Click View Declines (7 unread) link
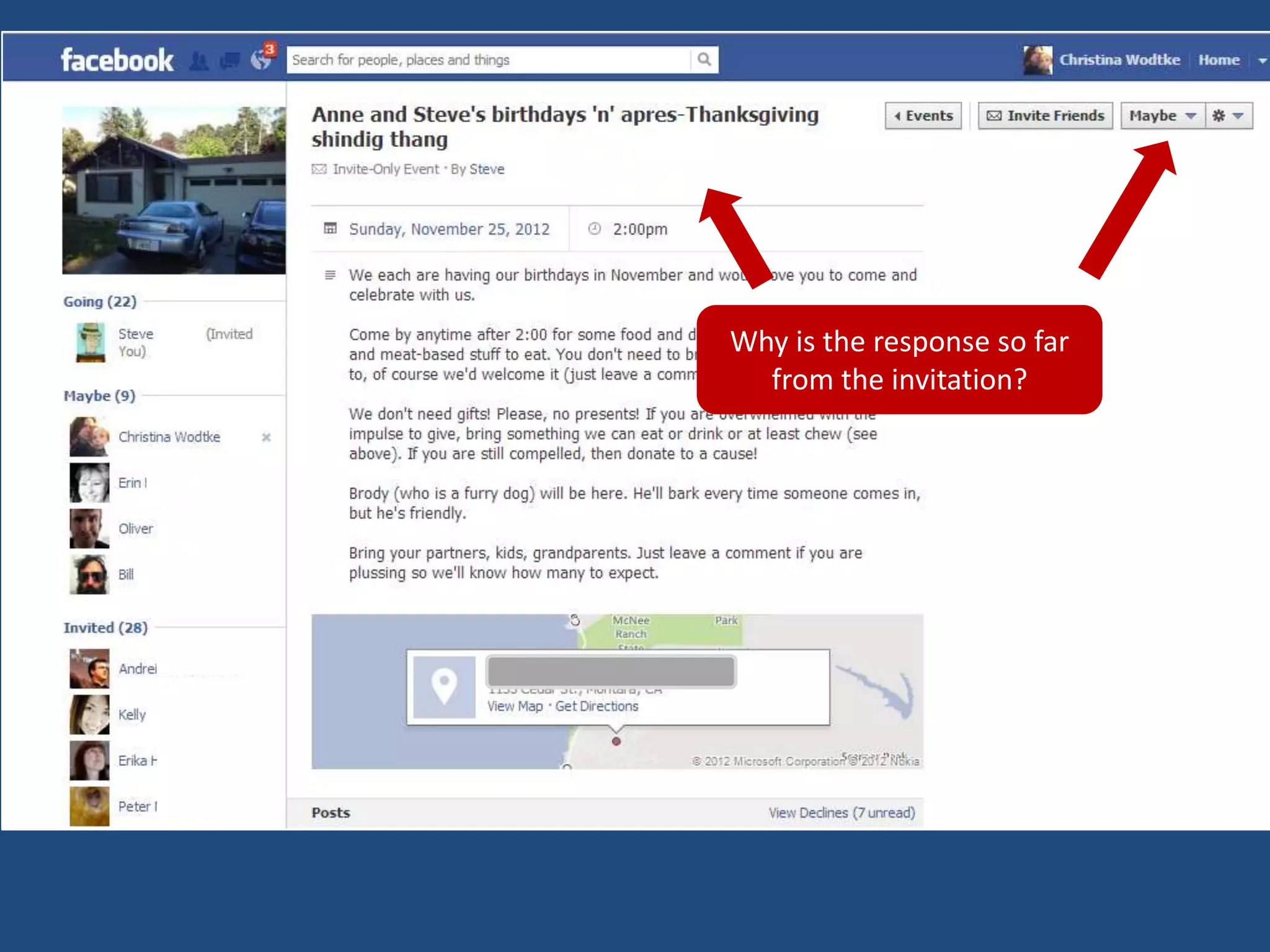Image resolution: width=1270 pixels, height=952 pixels. [841, 813]
